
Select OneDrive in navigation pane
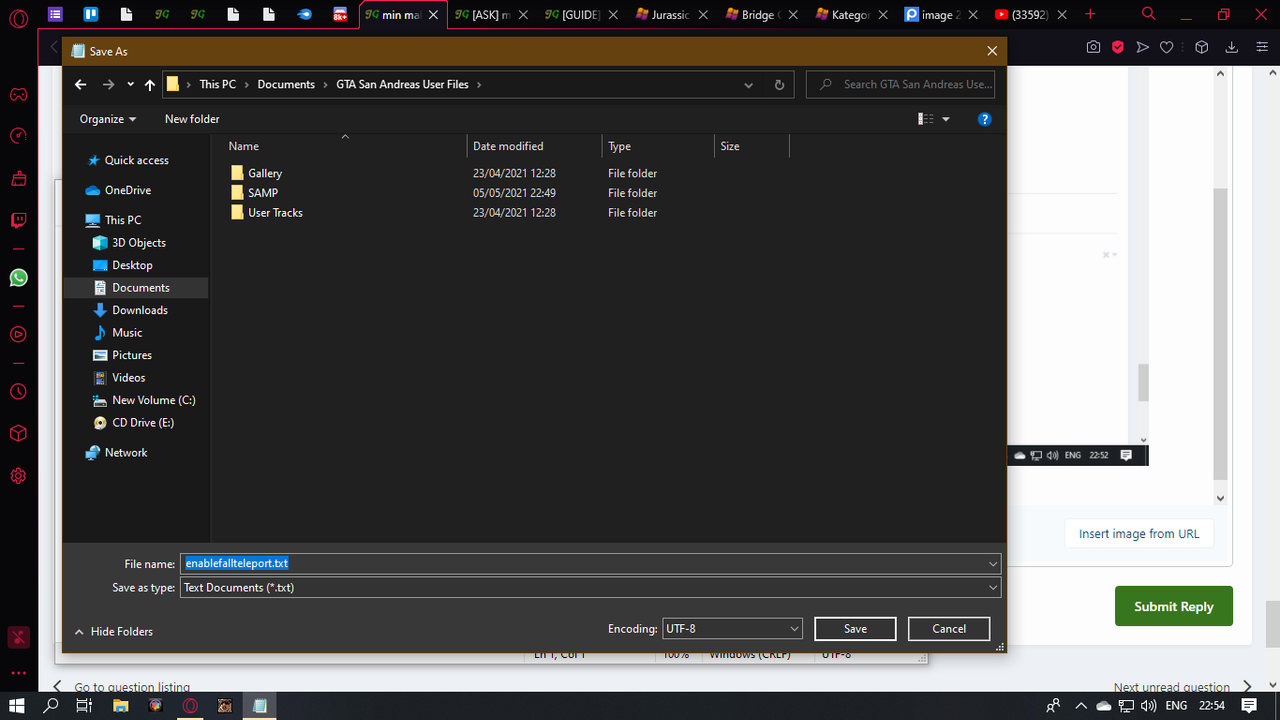(128, 190)
